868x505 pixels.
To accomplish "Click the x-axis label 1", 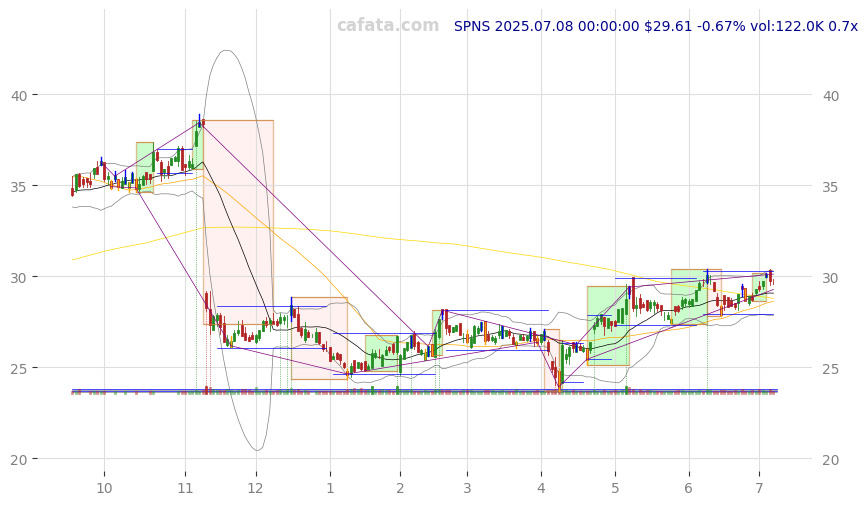I will pos(330,488).
